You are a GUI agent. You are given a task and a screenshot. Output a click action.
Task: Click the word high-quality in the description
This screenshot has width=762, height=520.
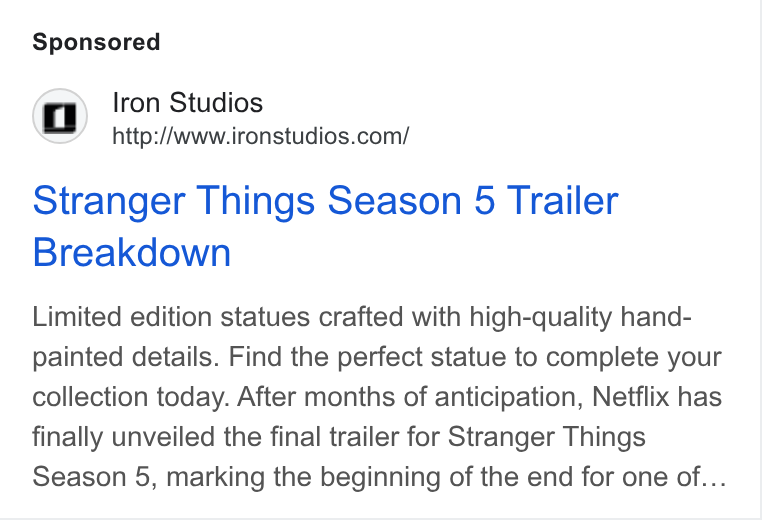540,317
